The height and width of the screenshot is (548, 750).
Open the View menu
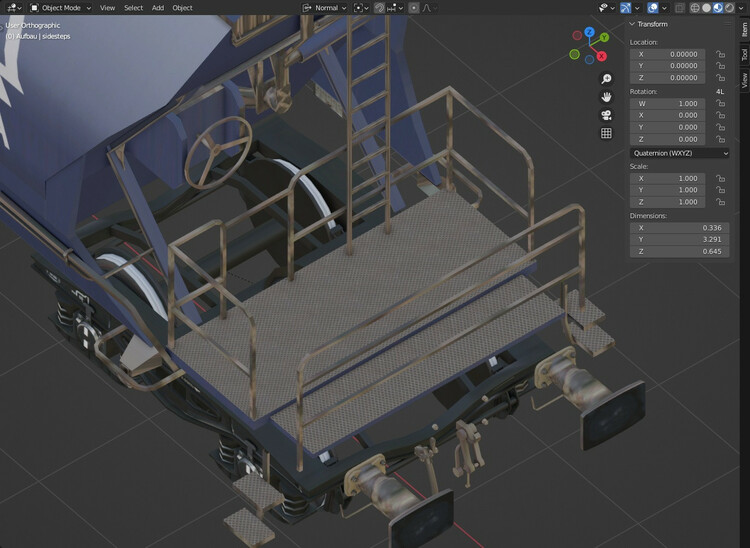click(107, 8)
